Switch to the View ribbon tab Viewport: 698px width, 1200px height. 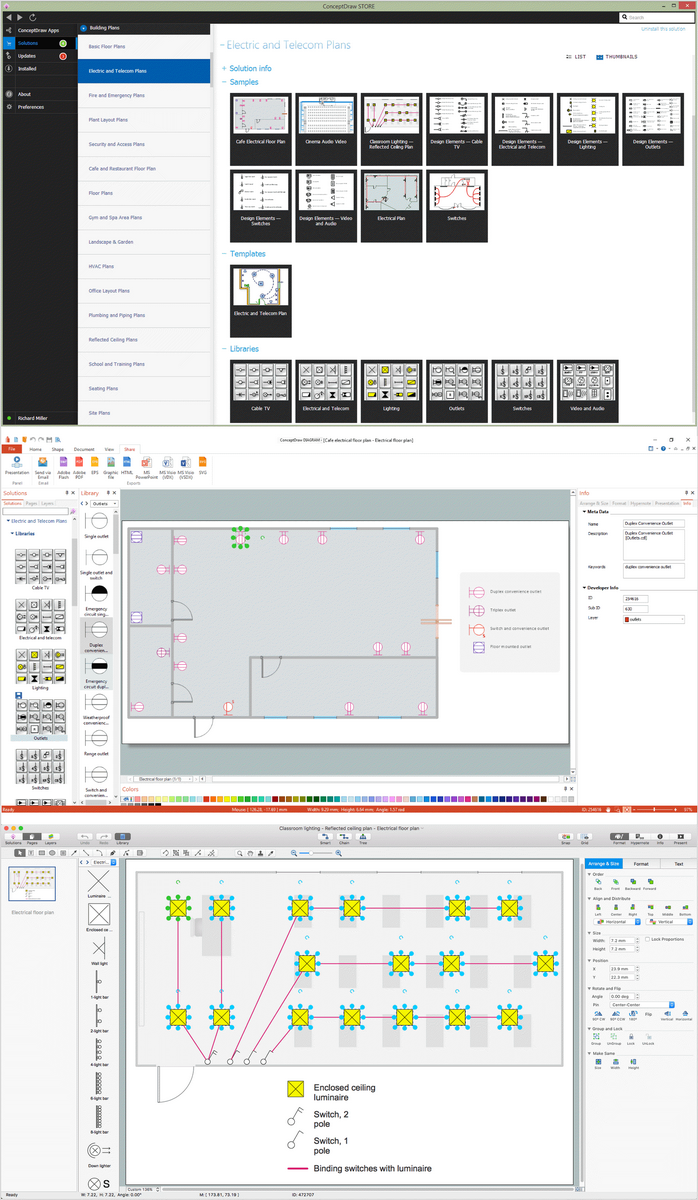(x=109, y=449)
